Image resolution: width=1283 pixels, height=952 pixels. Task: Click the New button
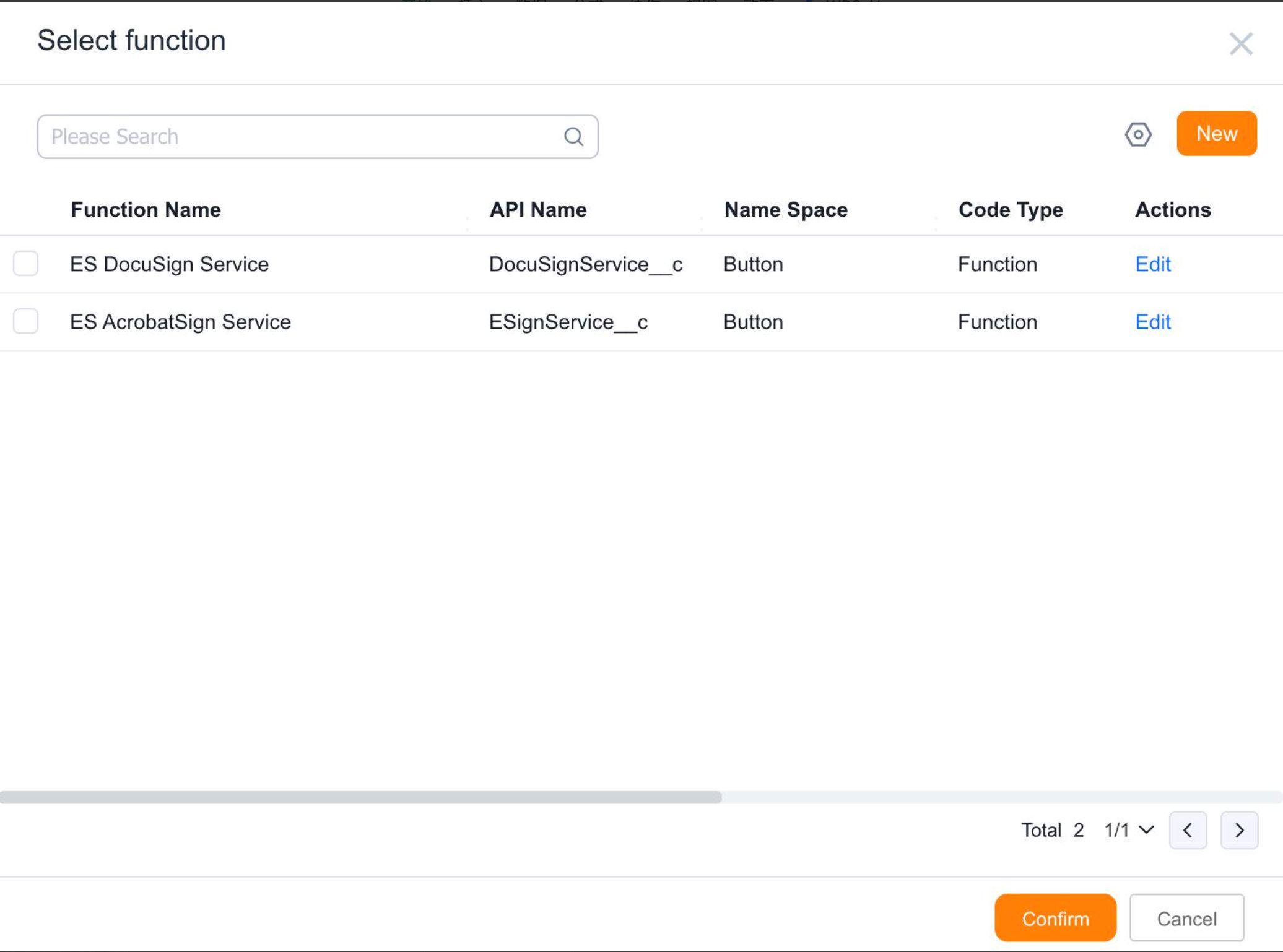tap(1216, 134)
